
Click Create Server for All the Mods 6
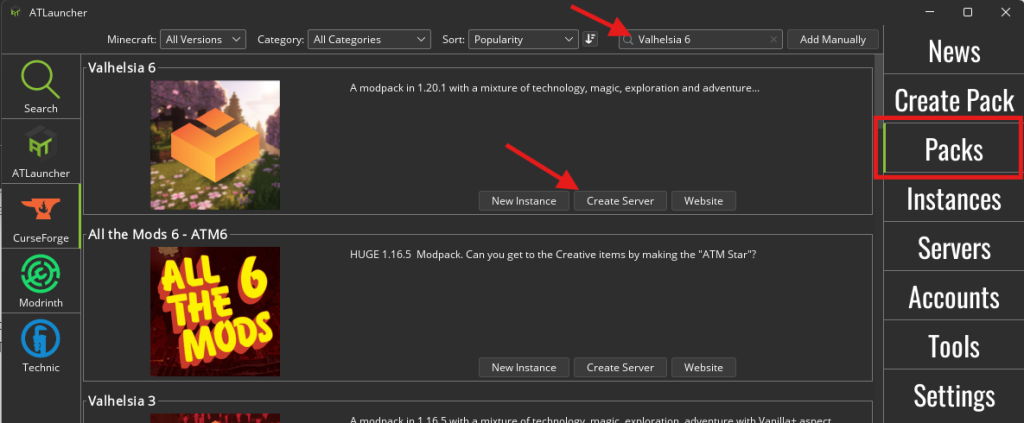(x=620, y=368)
